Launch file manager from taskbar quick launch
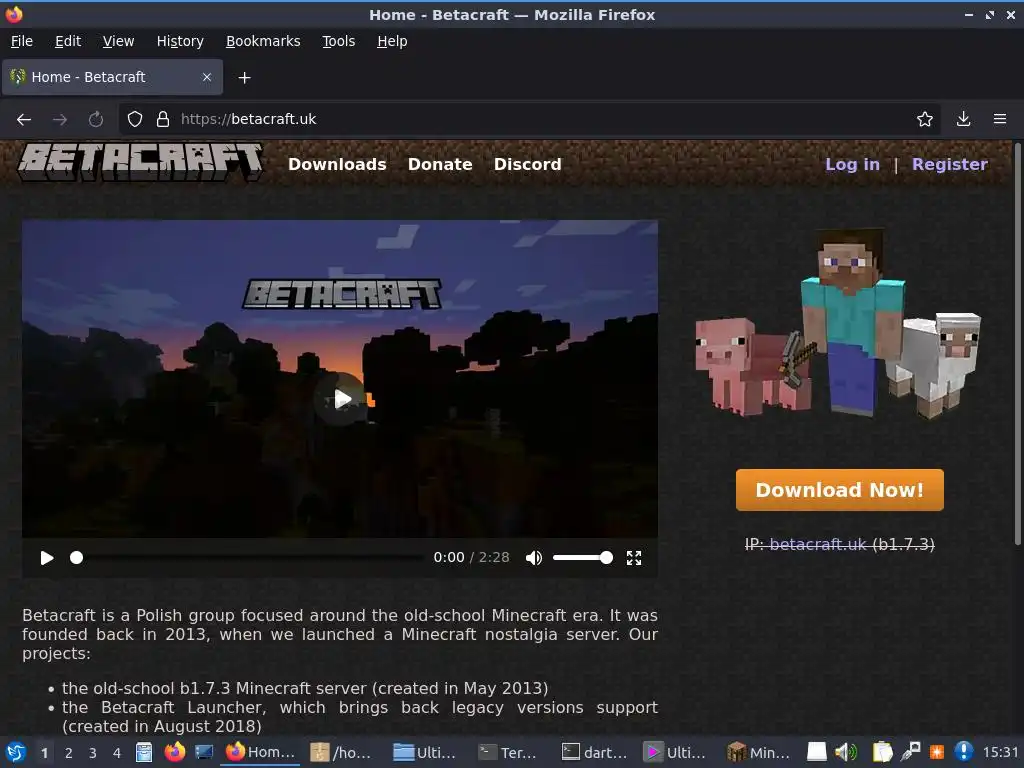Image resolution: width=1024 pixels, height=768 pixels. [144, 752]
